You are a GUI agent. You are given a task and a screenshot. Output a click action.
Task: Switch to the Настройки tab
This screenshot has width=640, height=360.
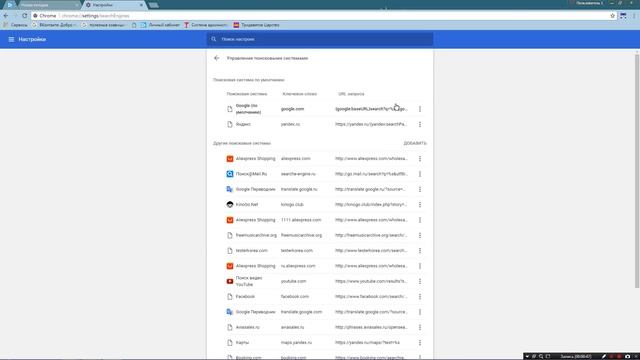(114, 5)
